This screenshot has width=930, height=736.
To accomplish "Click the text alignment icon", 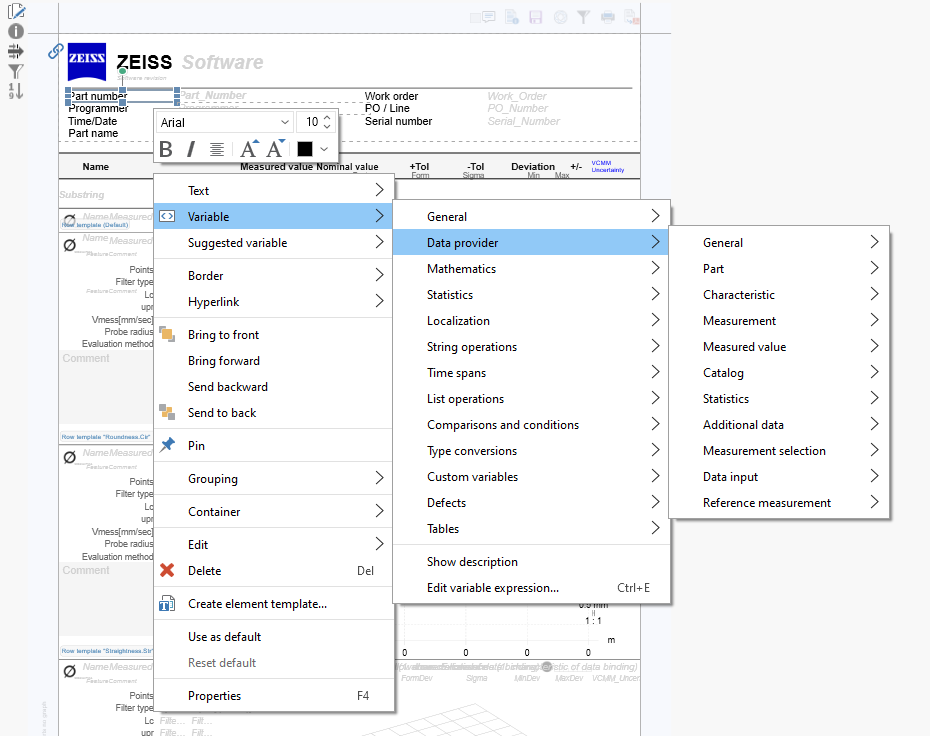I will 217,149.
